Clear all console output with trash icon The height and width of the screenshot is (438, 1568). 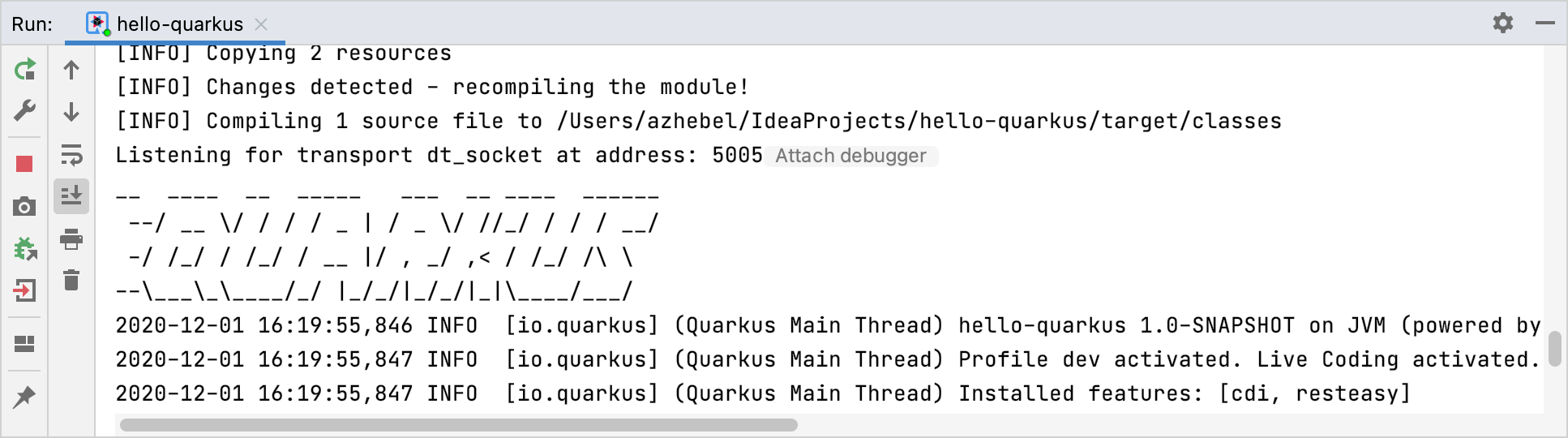[x=71, y=280]
